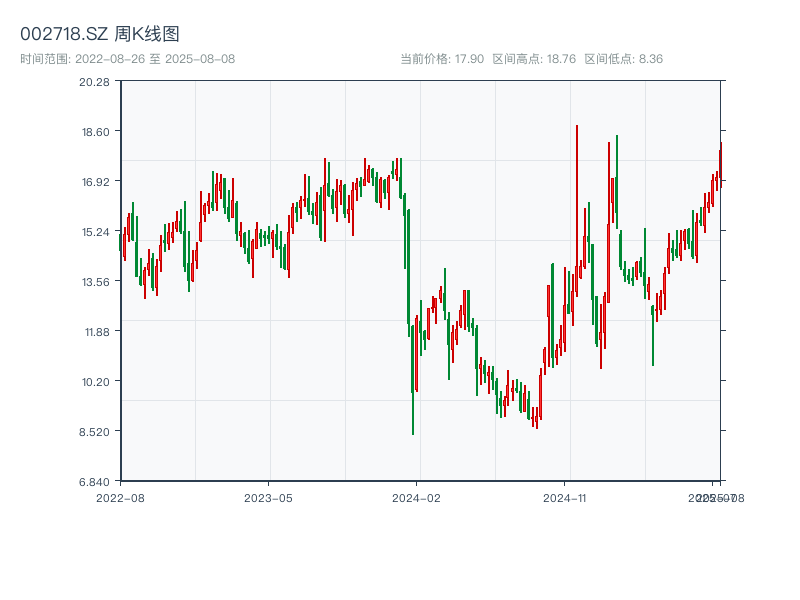Click the 区间低点: 8.36 label
The width and height of the screenshot is (800, 600).
point(623,59)
